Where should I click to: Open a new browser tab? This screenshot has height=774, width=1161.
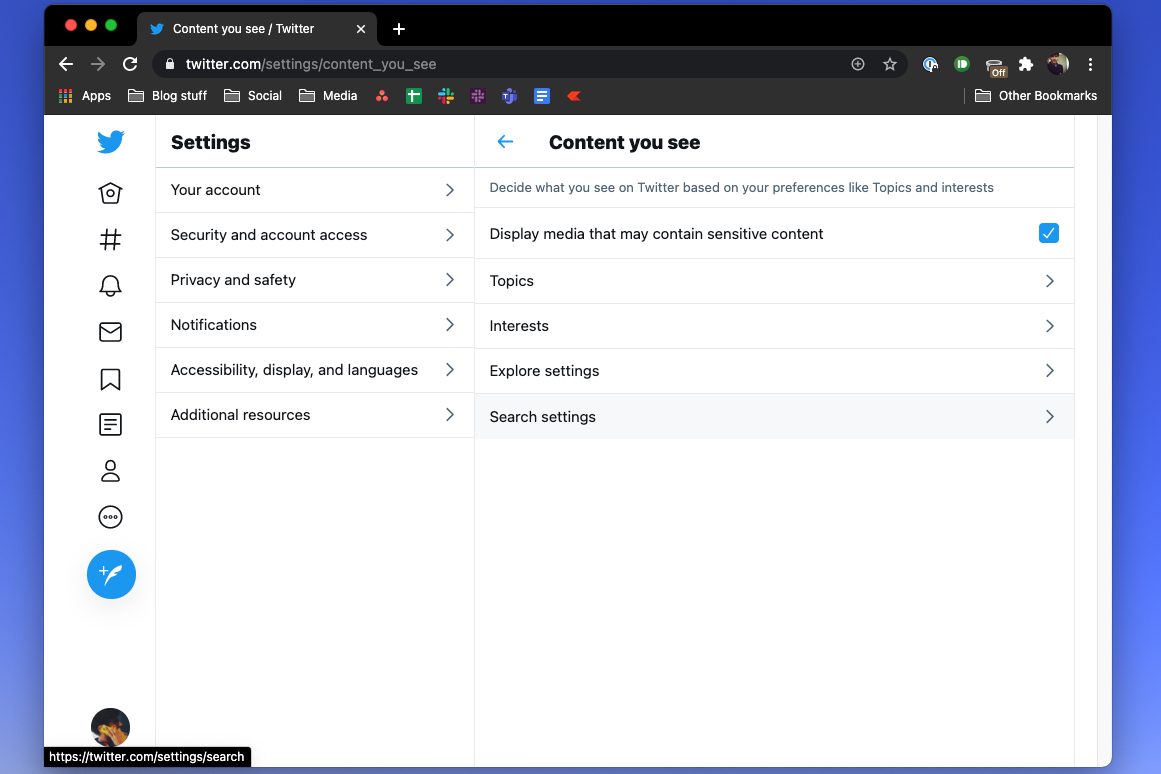click(398, 29)
